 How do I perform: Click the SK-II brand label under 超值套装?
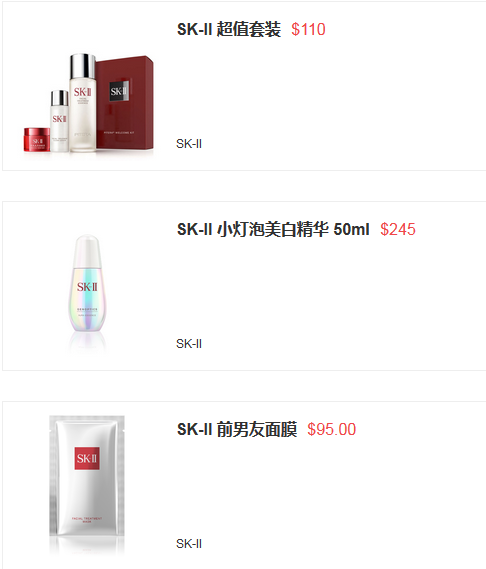click(189, 144)
